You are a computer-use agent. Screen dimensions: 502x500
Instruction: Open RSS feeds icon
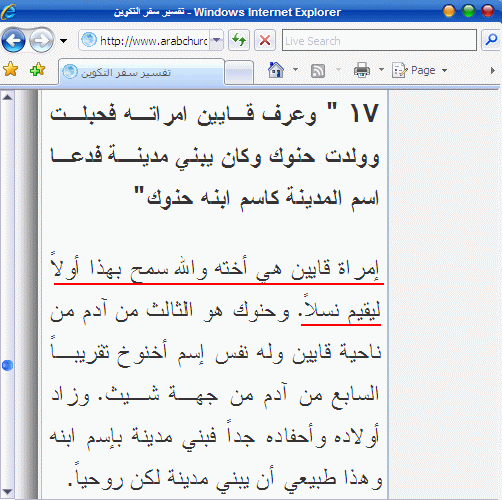pos(318,71)
